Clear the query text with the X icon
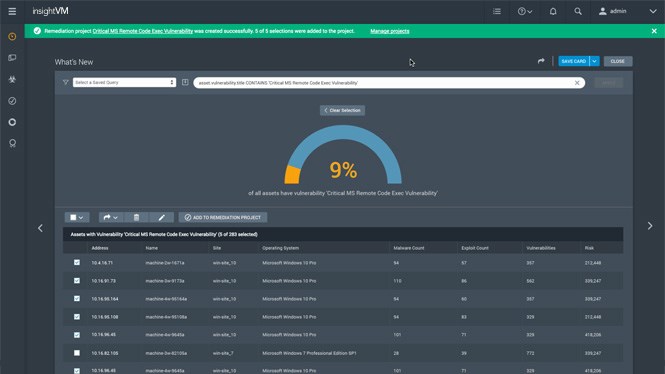The image size is (665, 374). (577, 83)
